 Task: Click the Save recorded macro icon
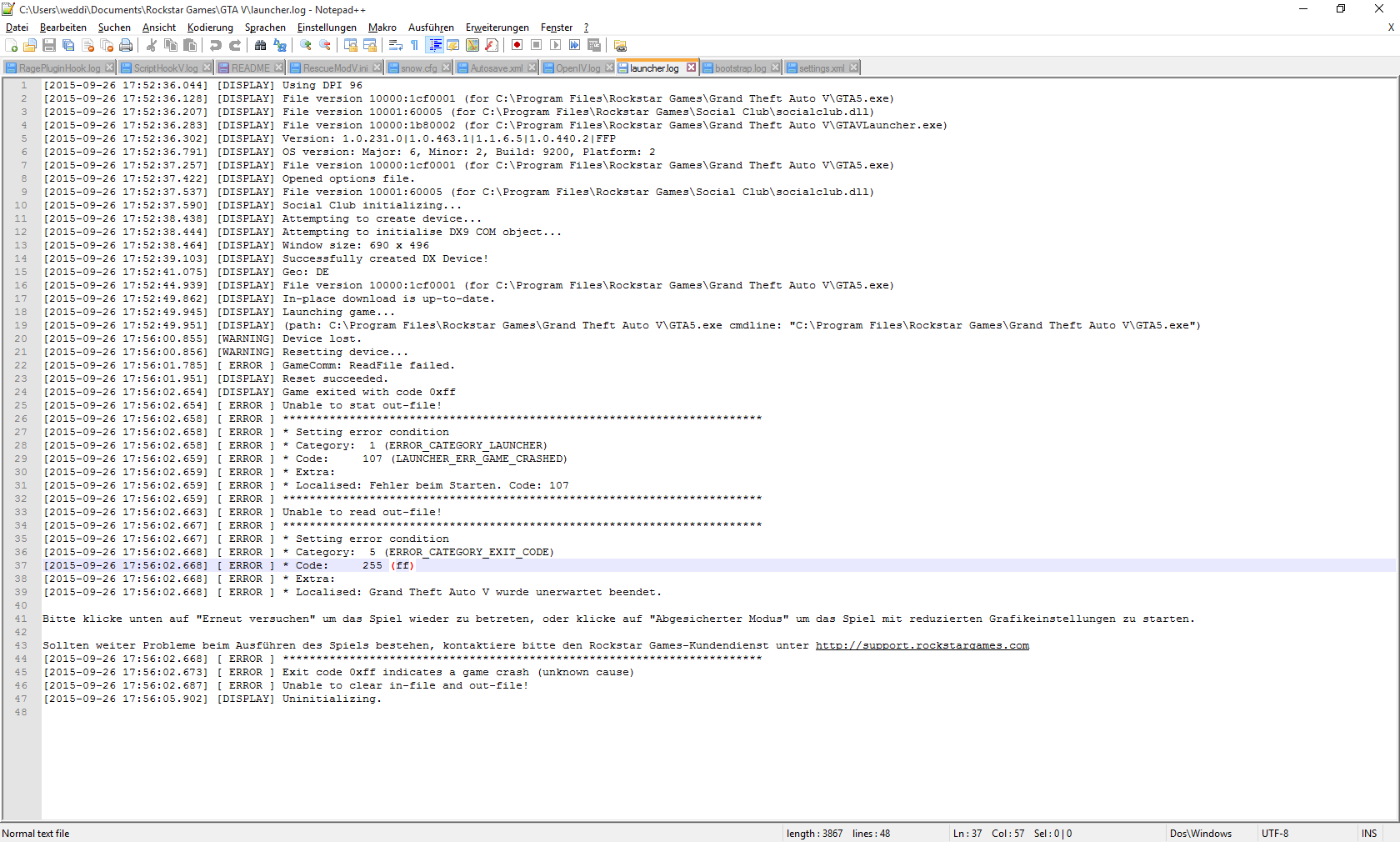click(594, 46)
